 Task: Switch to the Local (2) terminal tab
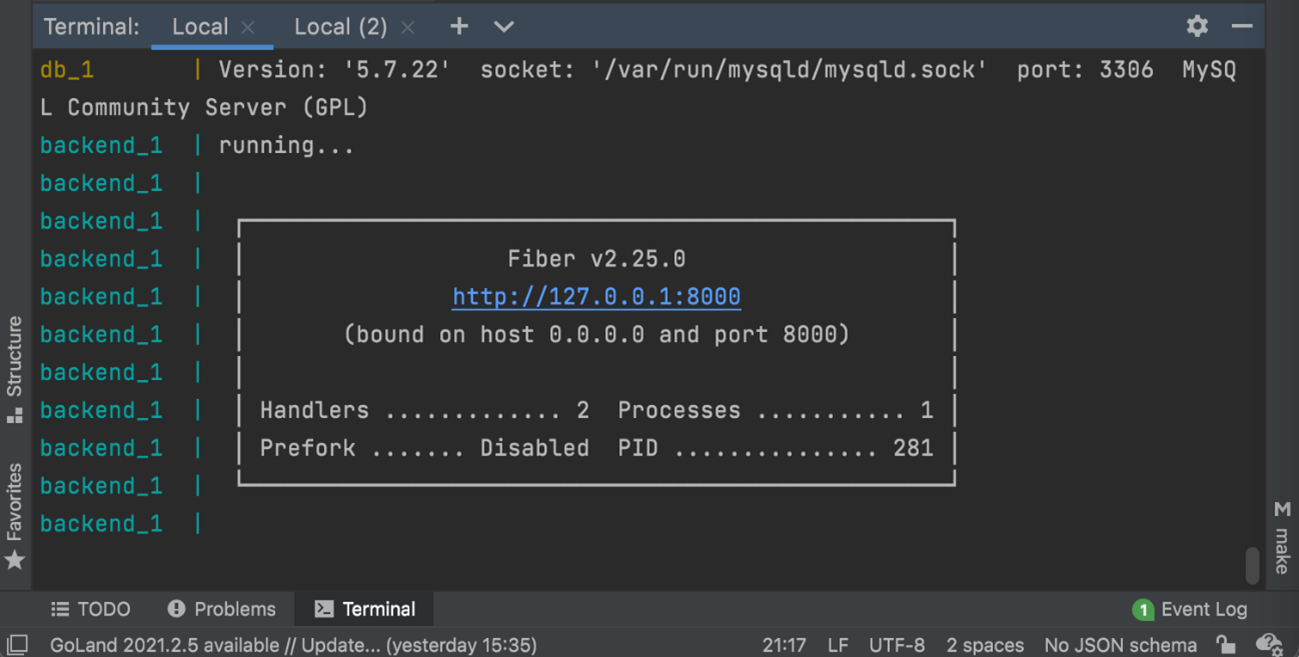pos(340,27)
